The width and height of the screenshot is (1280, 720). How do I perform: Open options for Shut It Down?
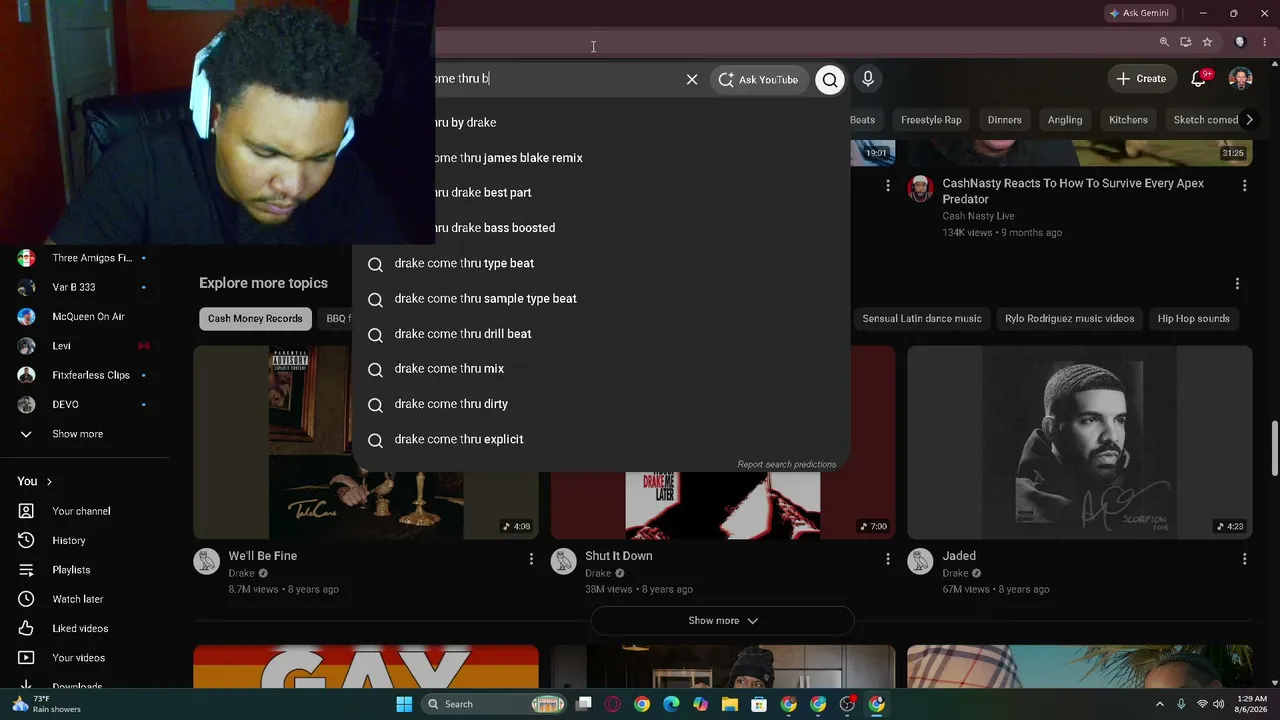click(x=887, y=559)
